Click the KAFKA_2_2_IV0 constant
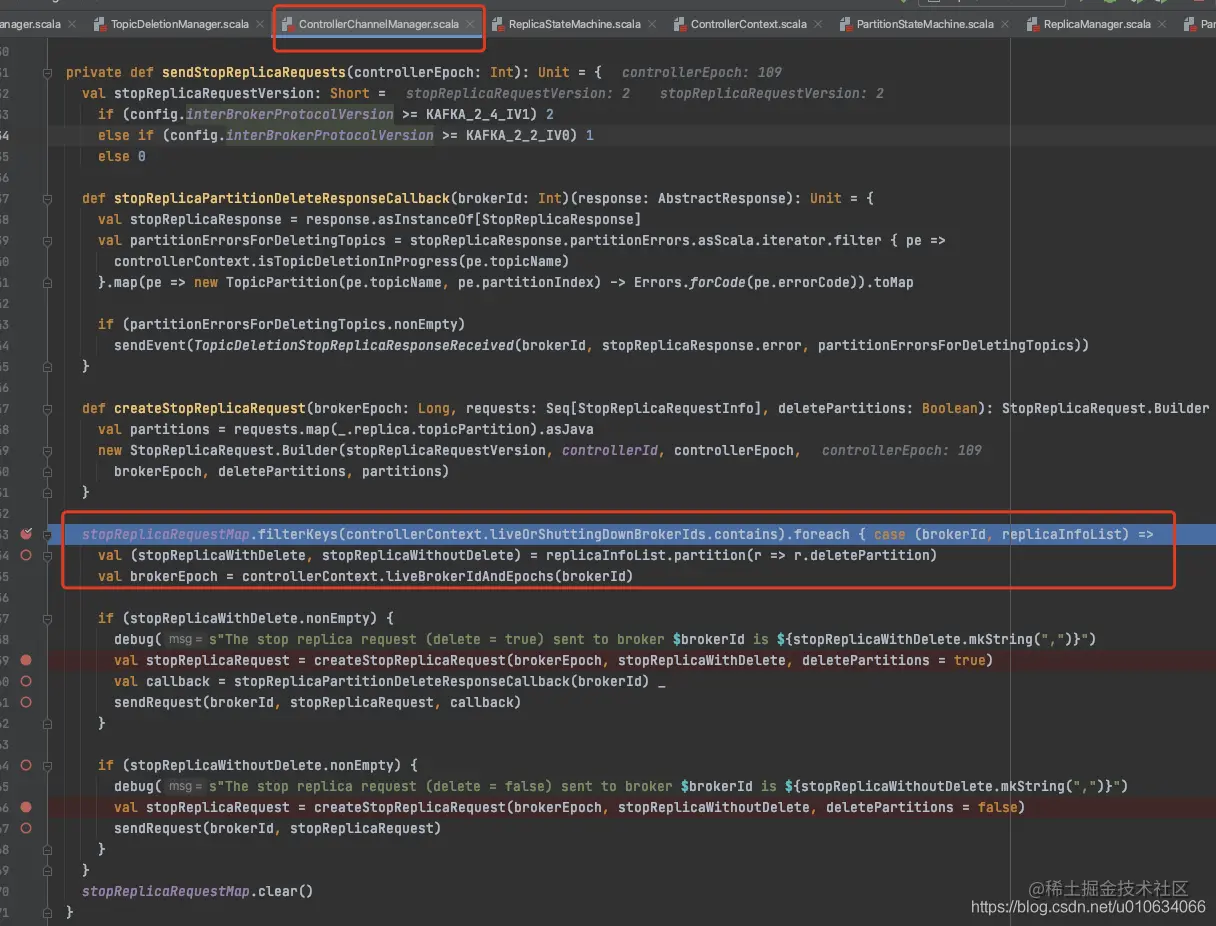This screenshot has height=926, width=1216. click(518, 135)
